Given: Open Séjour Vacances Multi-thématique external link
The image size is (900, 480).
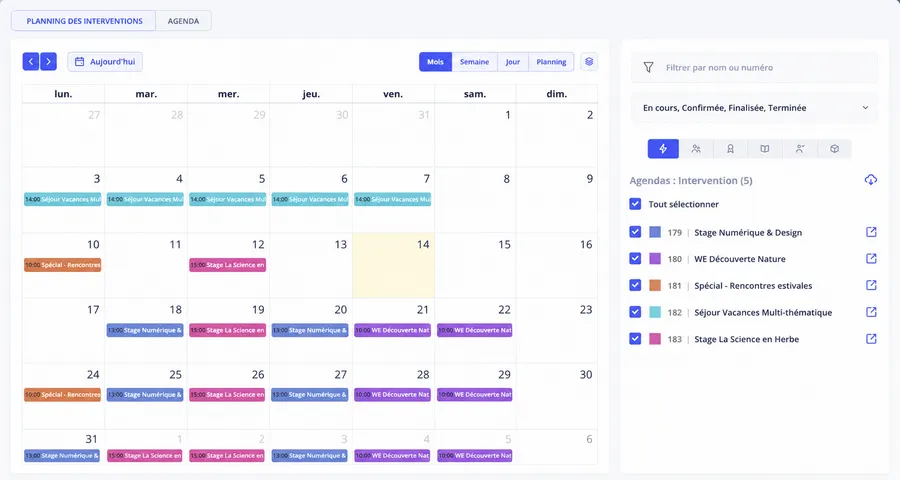Looking at the screenshot, I should coord(871,312).
